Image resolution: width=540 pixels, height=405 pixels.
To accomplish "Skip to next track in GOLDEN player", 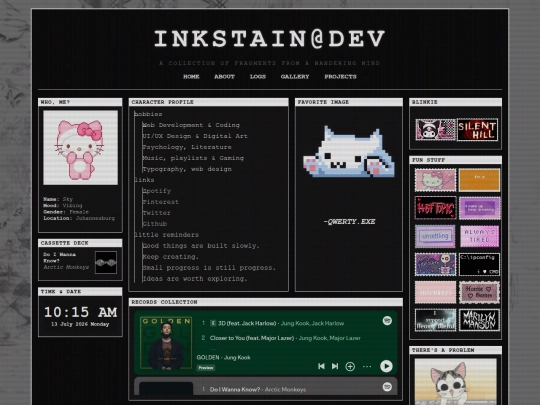I will coord(335,366).
